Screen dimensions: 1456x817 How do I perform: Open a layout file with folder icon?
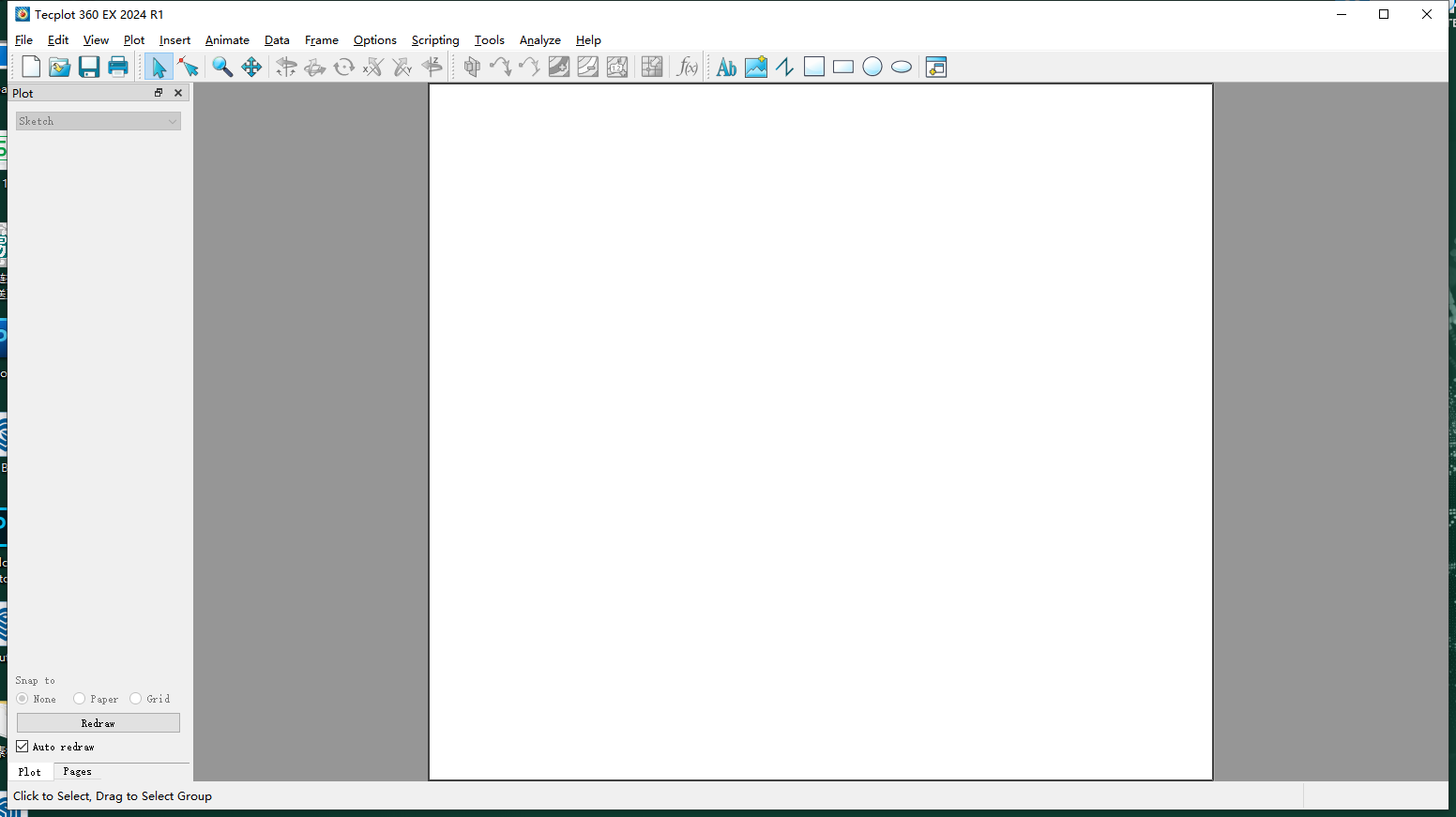[60, 67]
